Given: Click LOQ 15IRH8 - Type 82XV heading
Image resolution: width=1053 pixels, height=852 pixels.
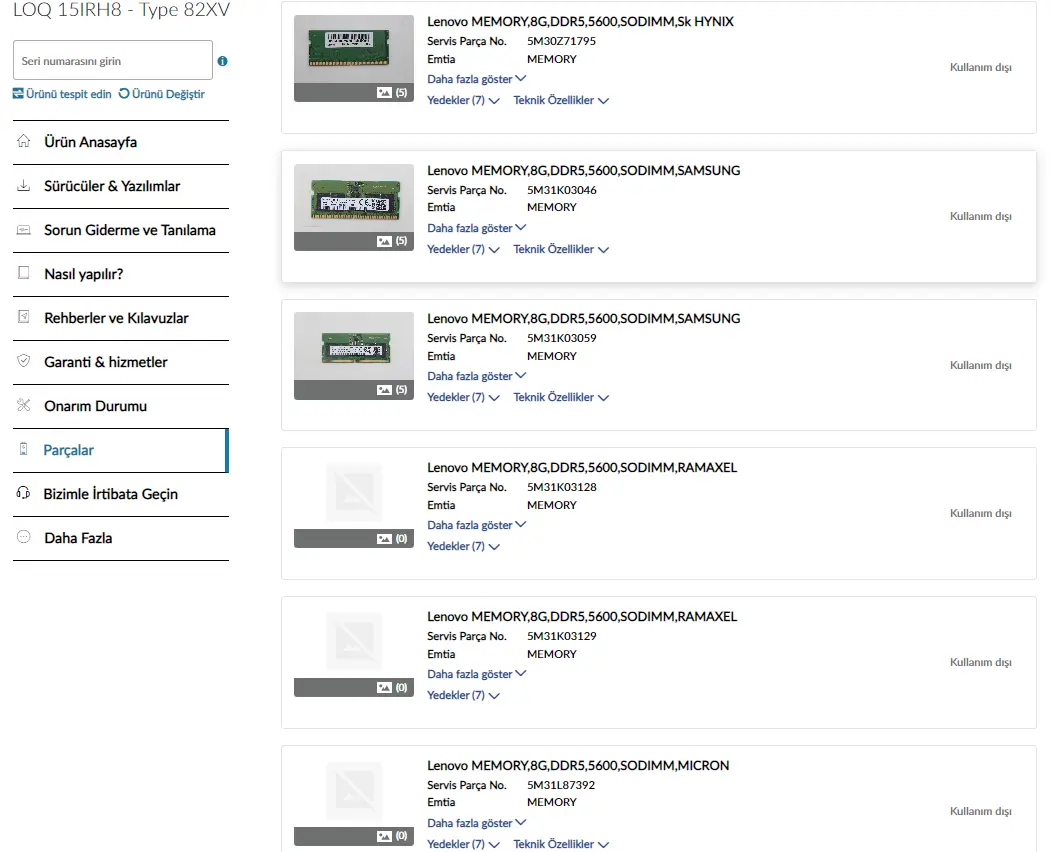Looking at the screenshot, I should [122, 9].
